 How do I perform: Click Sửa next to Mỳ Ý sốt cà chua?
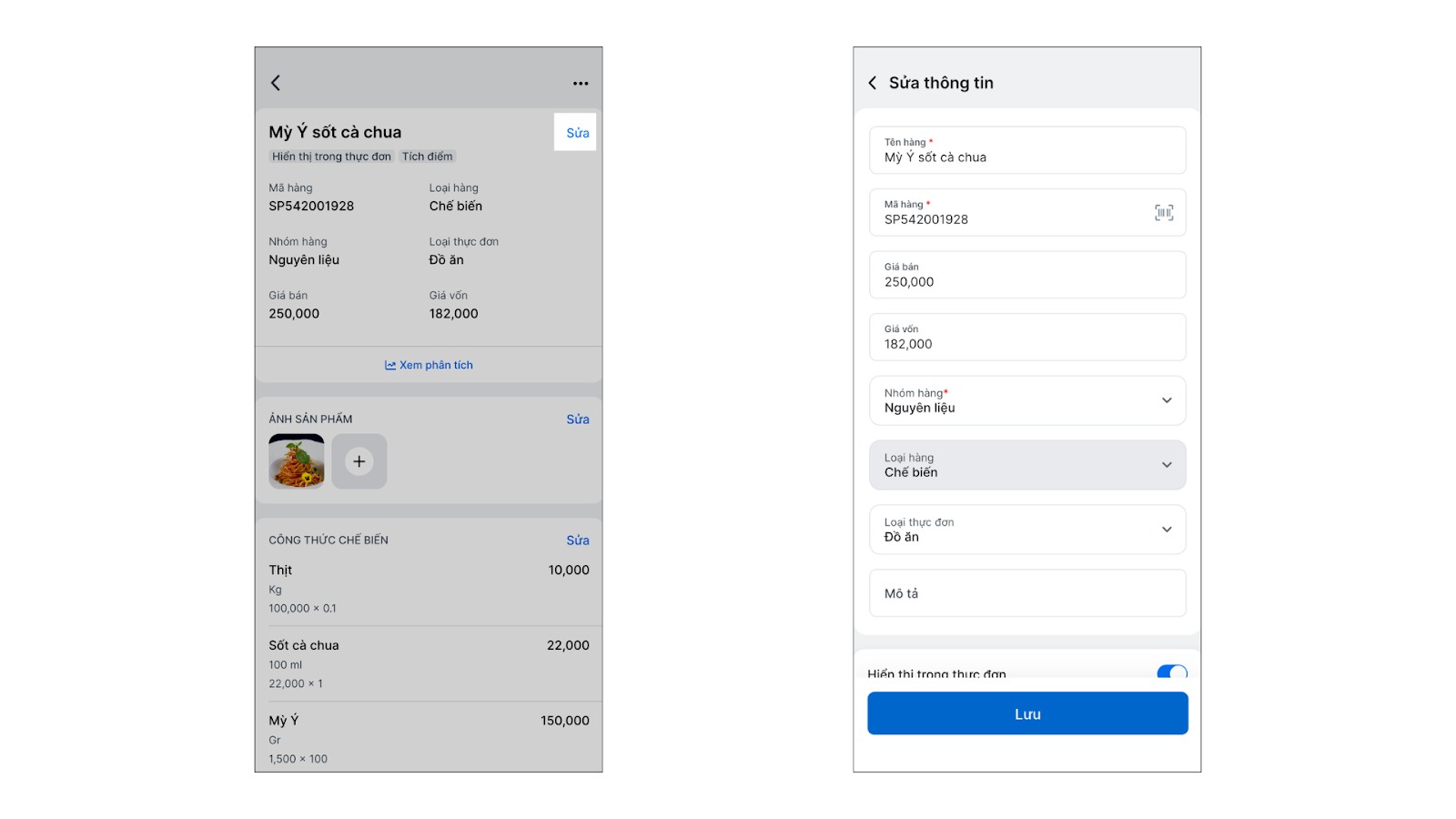pos(577,133)
